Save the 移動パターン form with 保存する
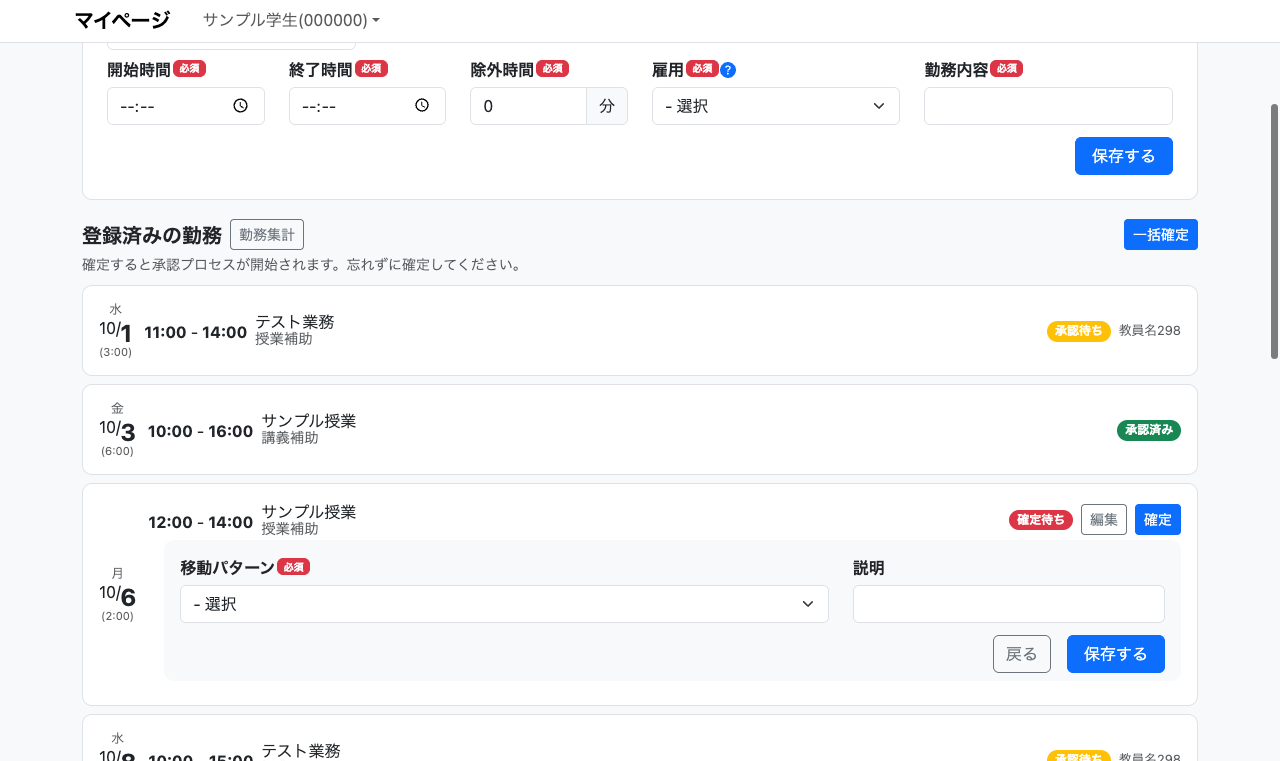This screenshot has width=1280, height=761. [x=1115, y=654]
